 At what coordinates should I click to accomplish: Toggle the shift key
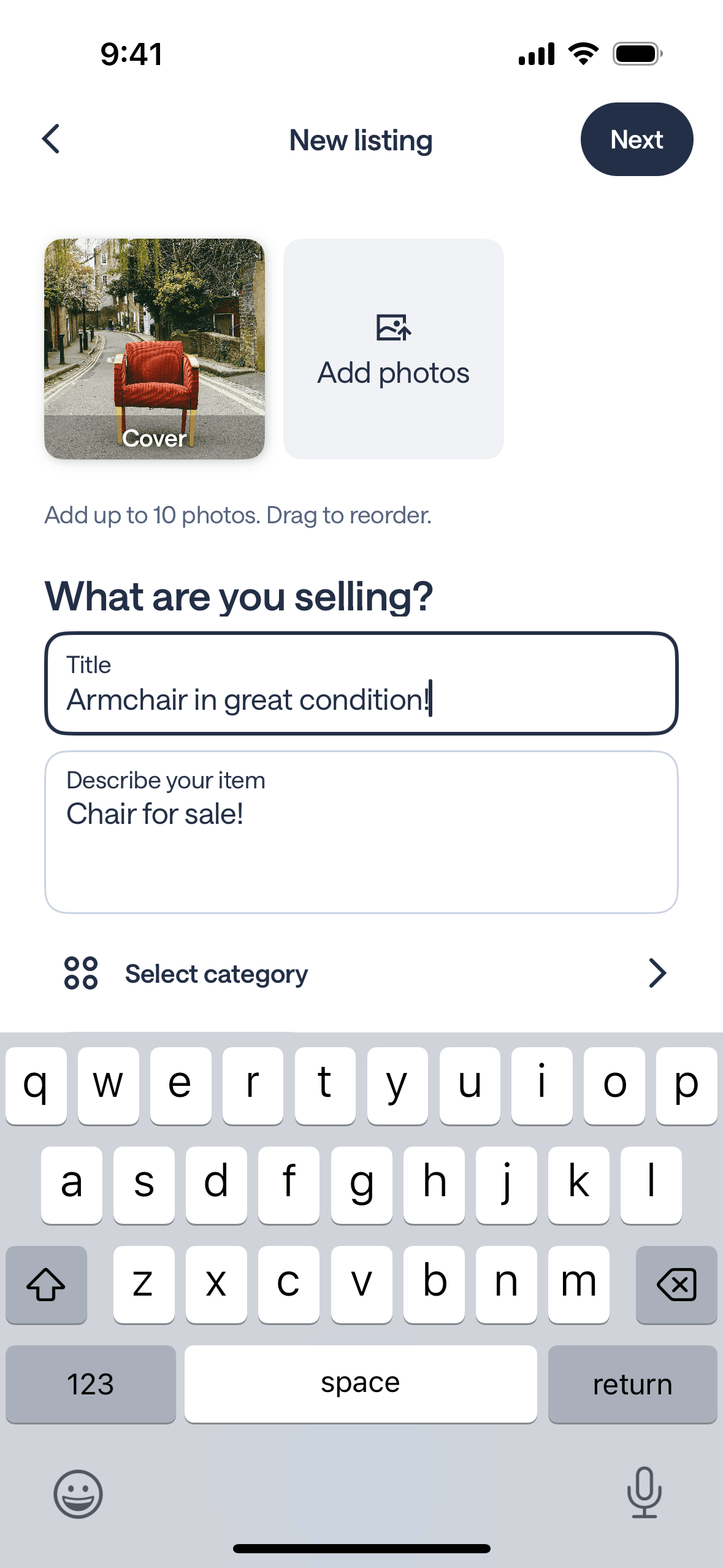(46, 1285)
